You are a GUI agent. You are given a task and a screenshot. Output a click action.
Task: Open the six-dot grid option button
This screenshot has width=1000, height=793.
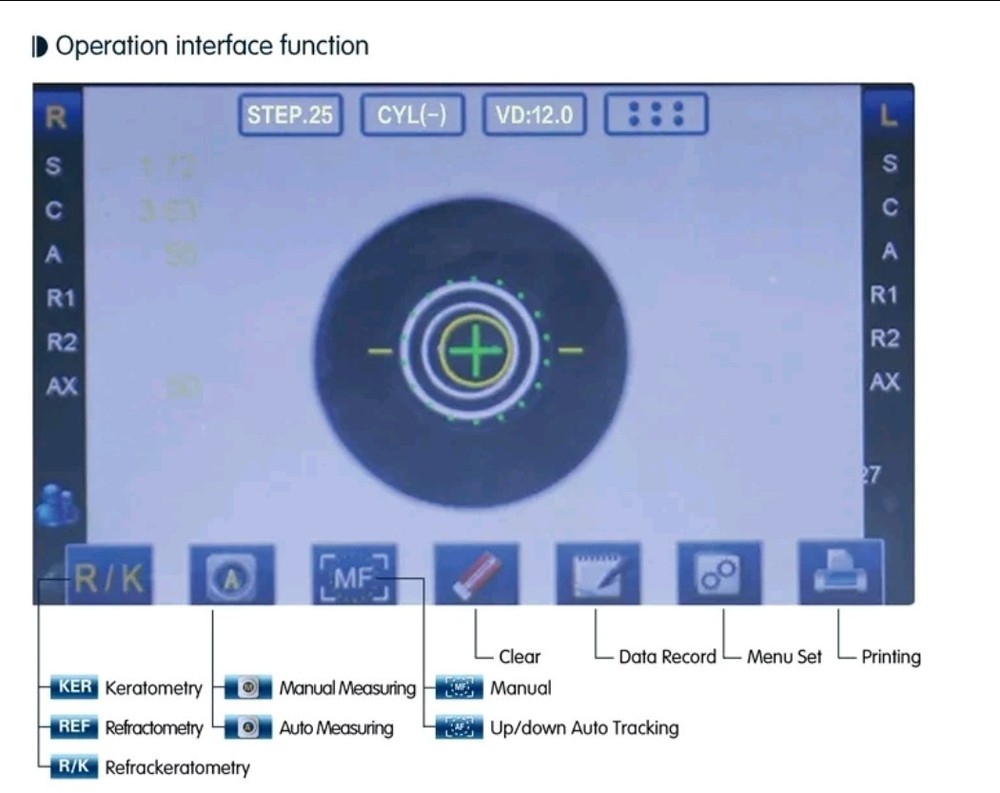click(655, 115)
